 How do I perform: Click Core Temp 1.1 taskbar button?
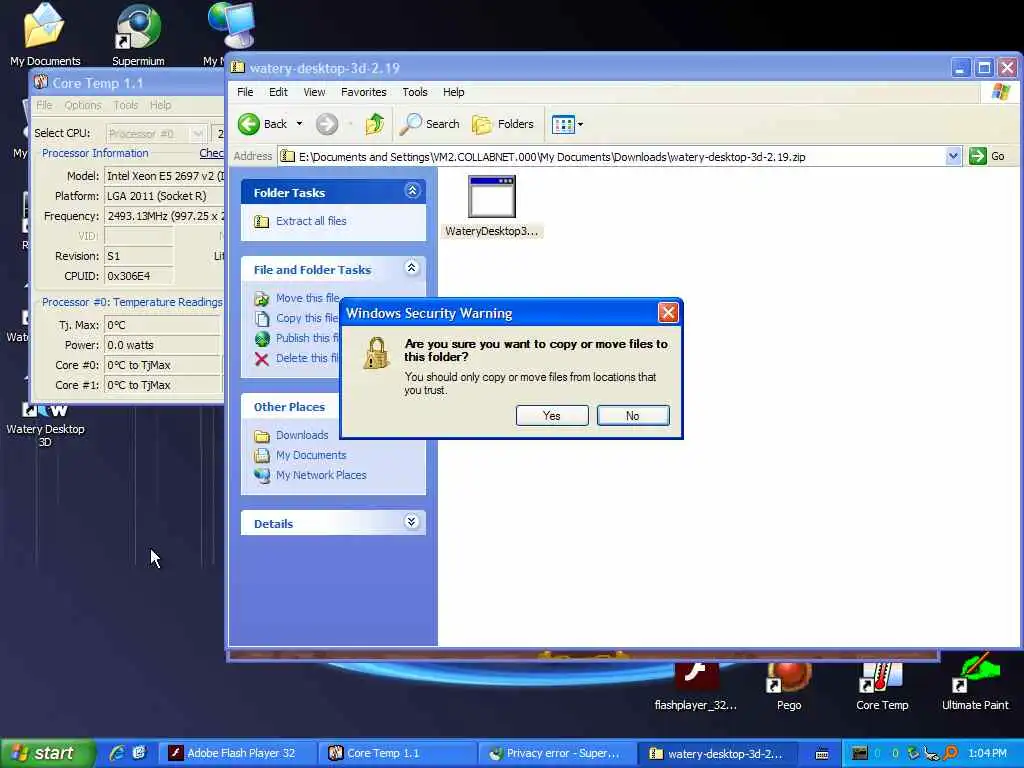(x=398, y=753)
